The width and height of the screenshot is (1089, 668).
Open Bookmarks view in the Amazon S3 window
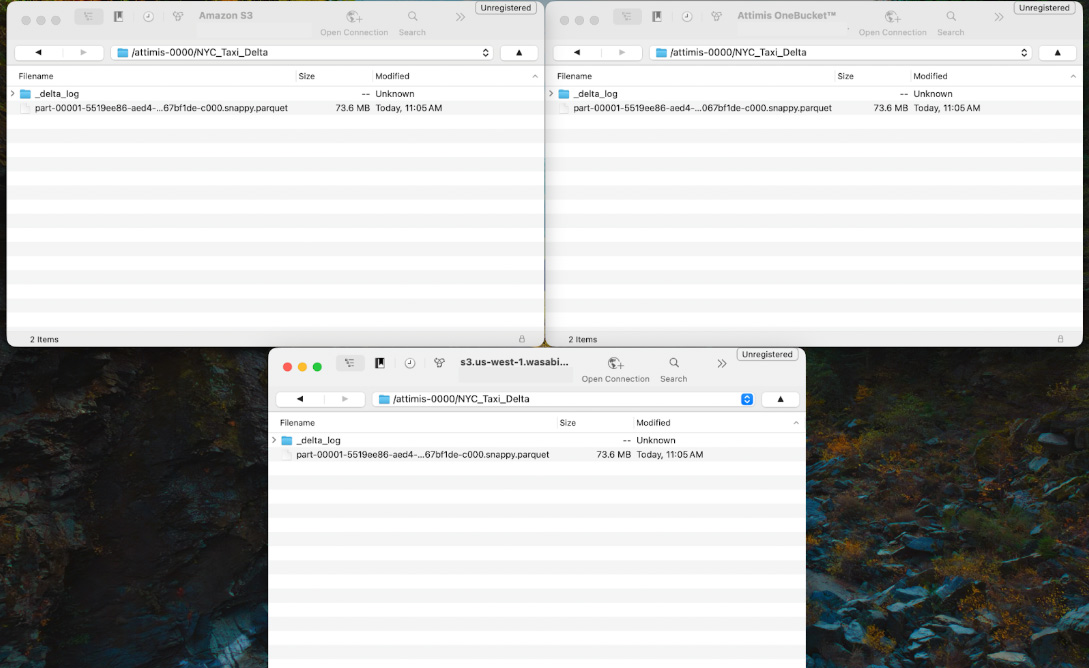119,17
